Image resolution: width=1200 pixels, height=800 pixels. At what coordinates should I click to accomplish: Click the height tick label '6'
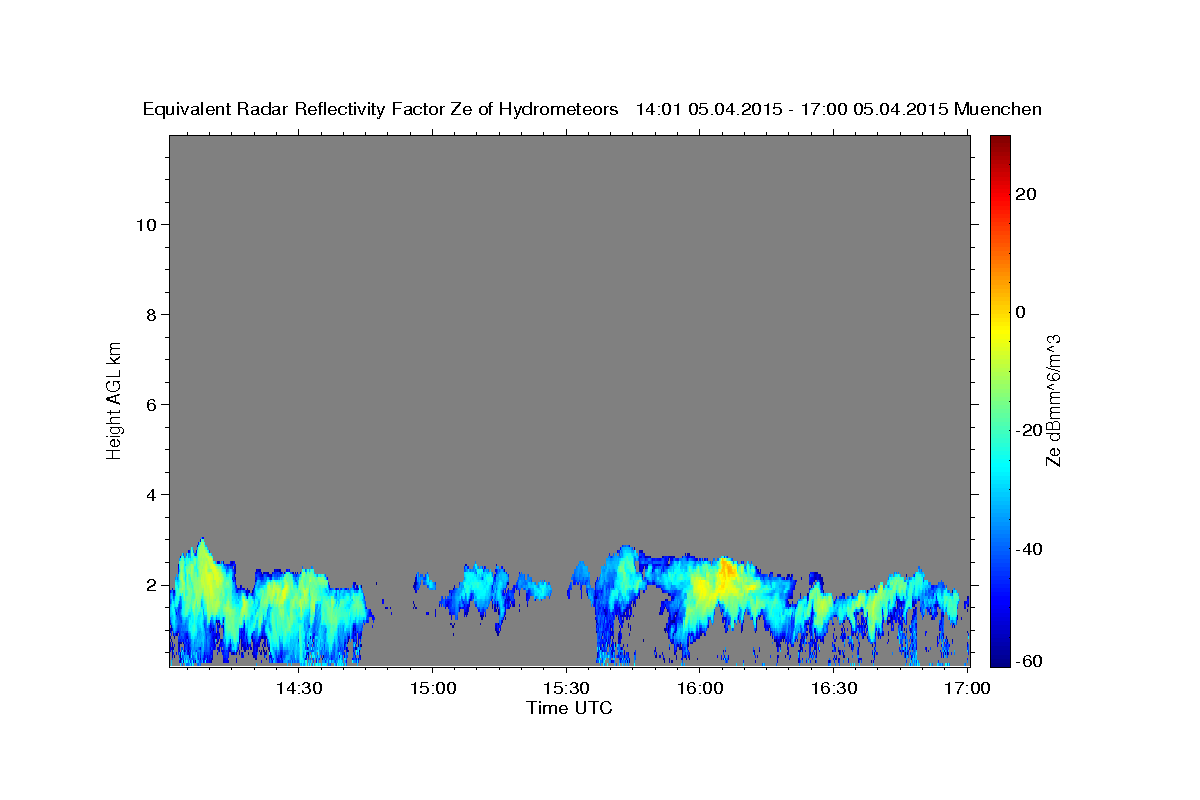point(150,404)
